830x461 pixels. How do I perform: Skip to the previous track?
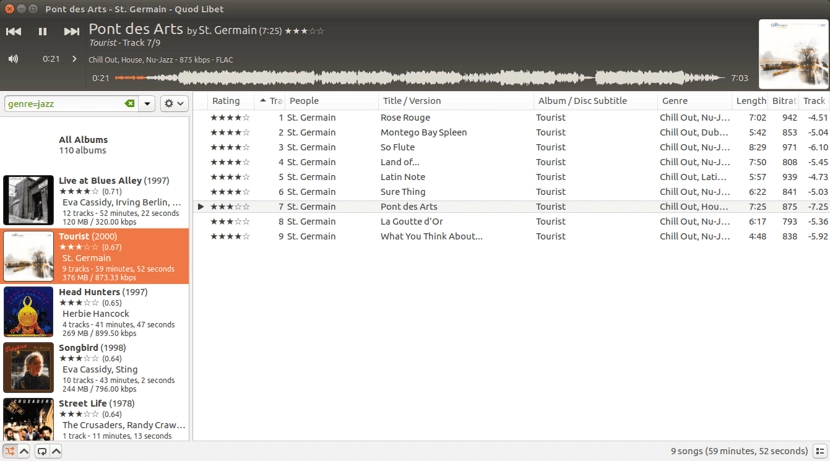pos(14,32)
